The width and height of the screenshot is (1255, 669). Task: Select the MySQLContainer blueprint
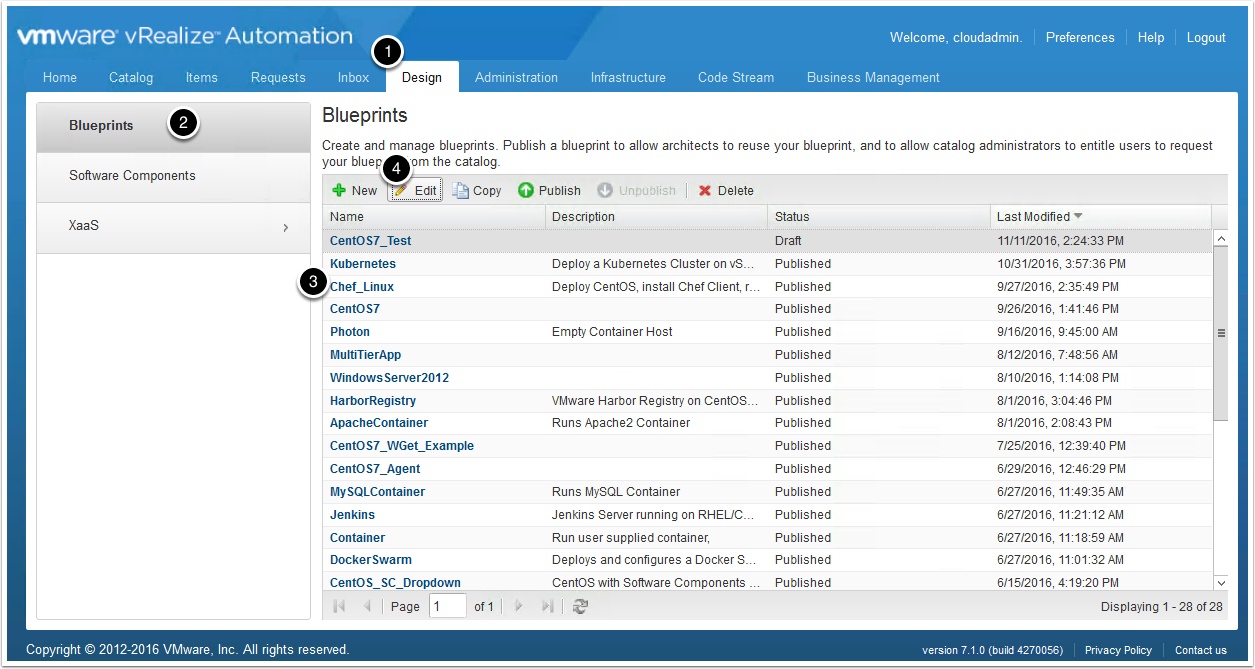point(378,492)
